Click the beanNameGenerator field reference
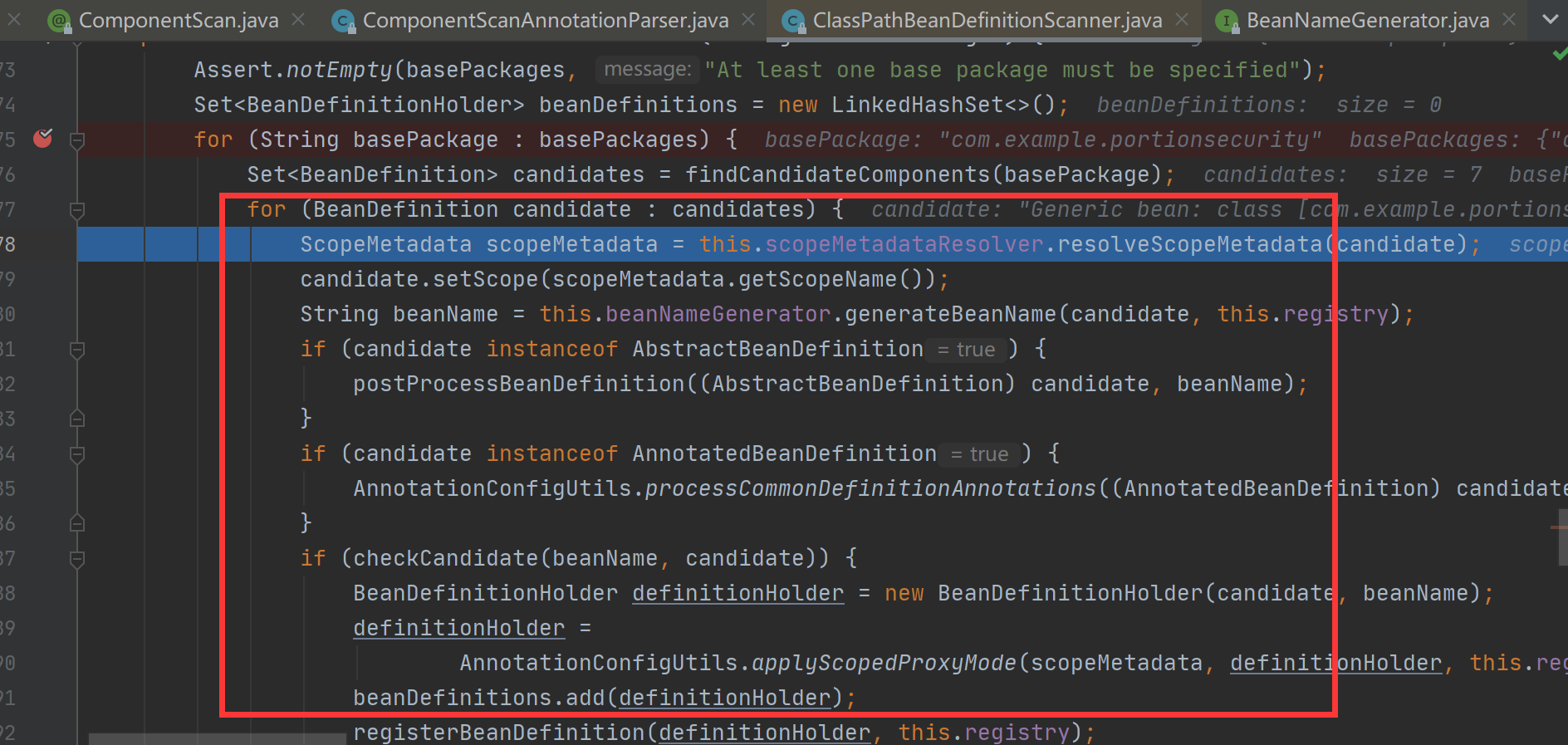The width and height of the screenshot is (1568, 745). tap(718, 314)
